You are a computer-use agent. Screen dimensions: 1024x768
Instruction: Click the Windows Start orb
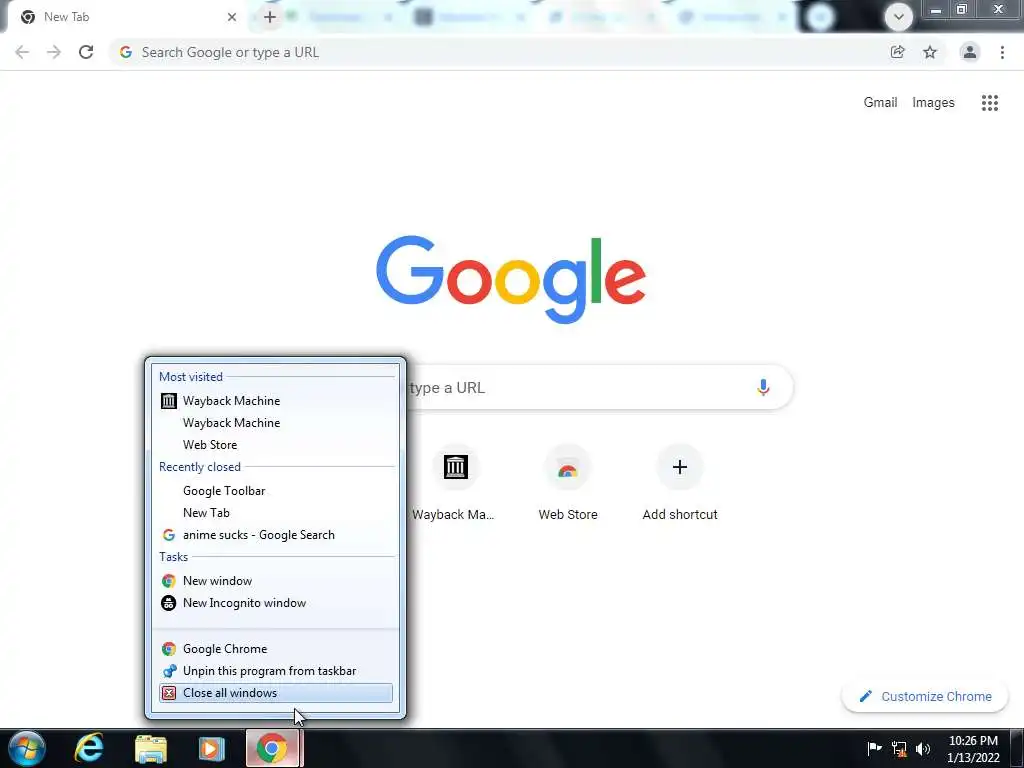(27, 748)
